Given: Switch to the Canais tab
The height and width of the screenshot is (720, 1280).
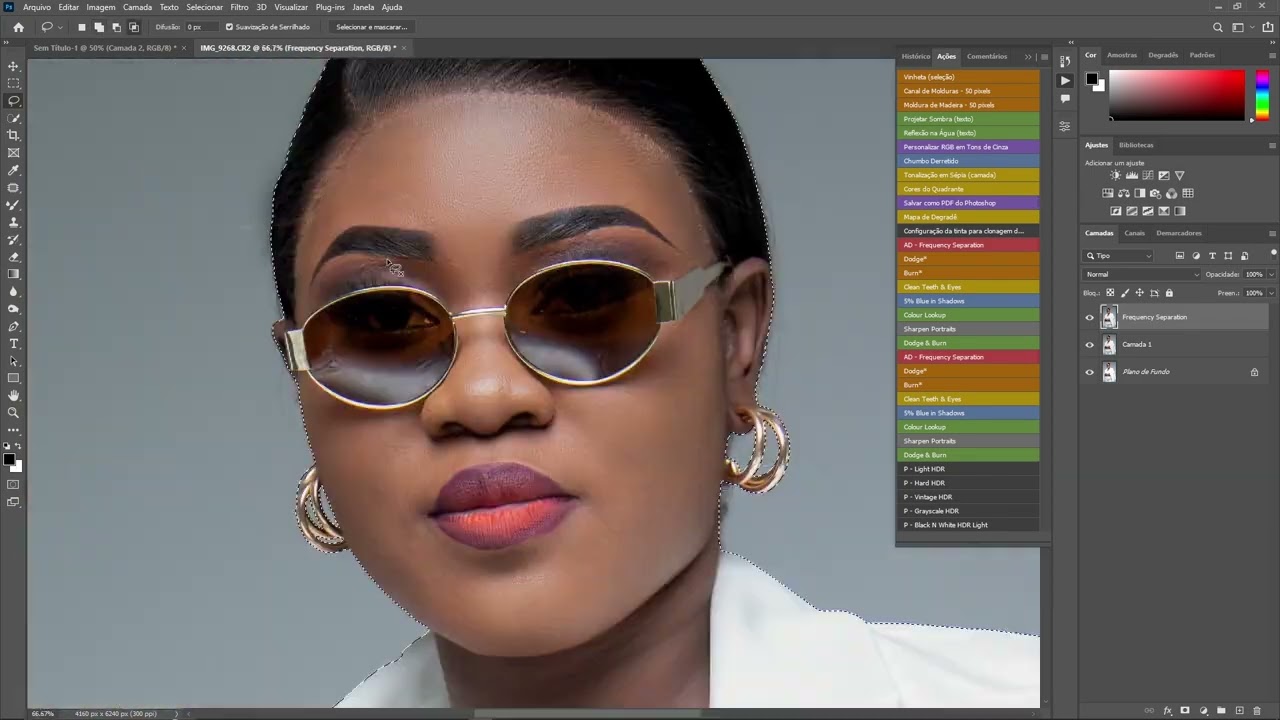Looking at the screenshot, I should click(x=1134, y=233).
